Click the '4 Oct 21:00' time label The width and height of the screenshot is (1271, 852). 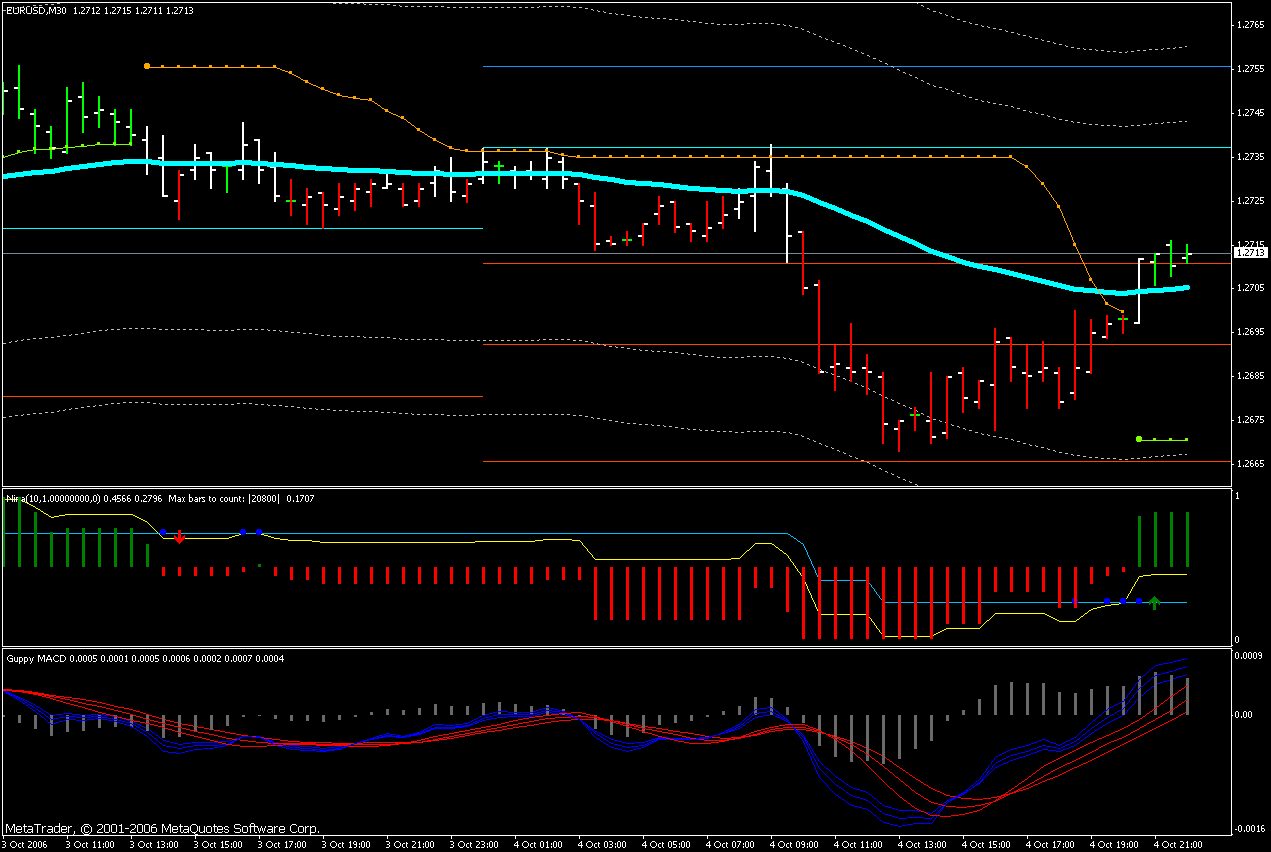(1178, 845)
